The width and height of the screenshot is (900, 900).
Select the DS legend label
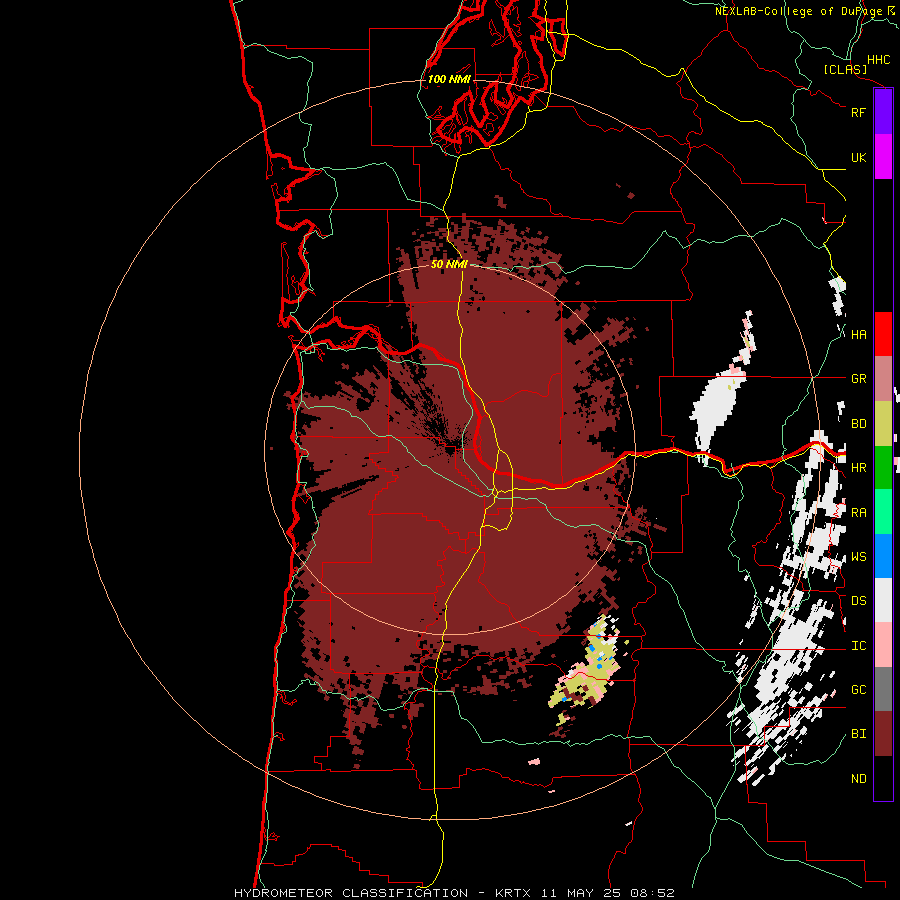click(x=858, y=601)
